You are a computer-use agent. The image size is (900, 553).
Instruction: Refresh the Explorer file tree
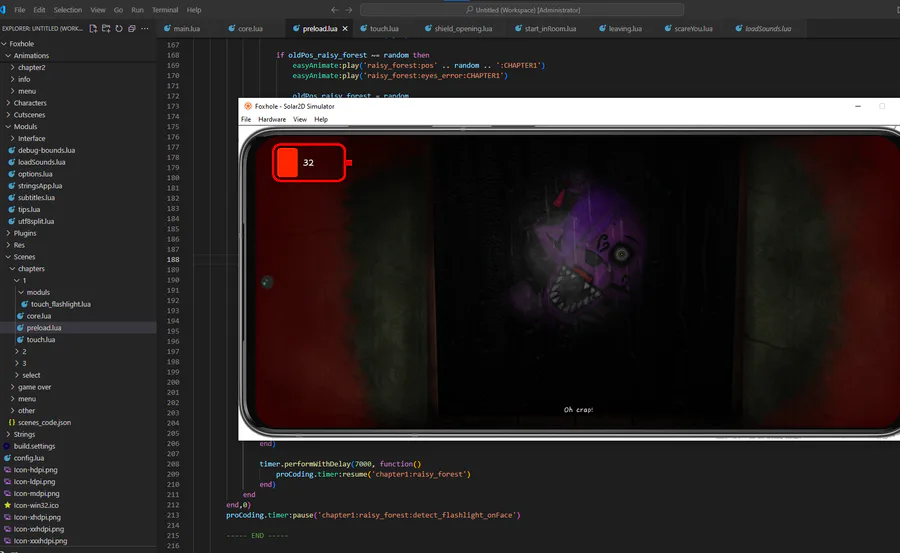[x=119, y=28]
